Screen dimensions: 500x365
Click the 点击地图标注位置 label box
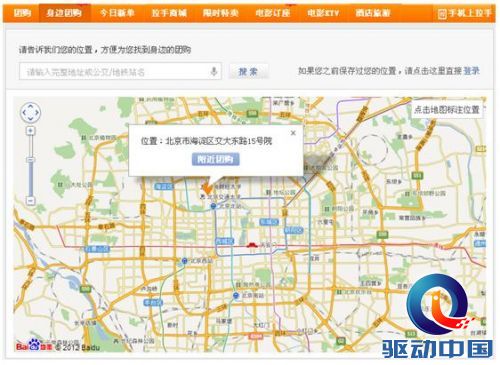tap(446, 109)
